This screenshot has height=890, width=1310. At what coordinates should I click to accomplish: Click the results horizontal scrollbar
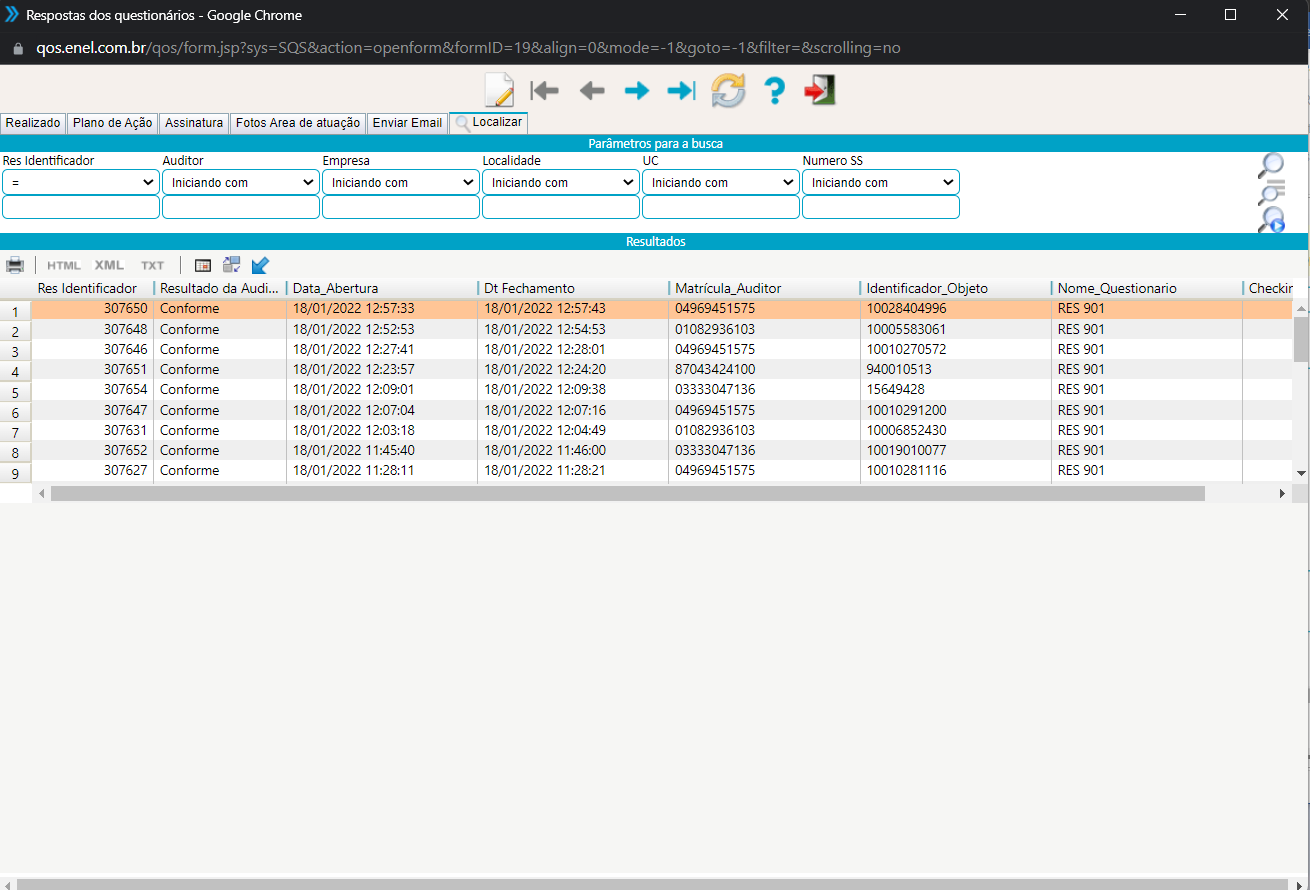[627, 493]
